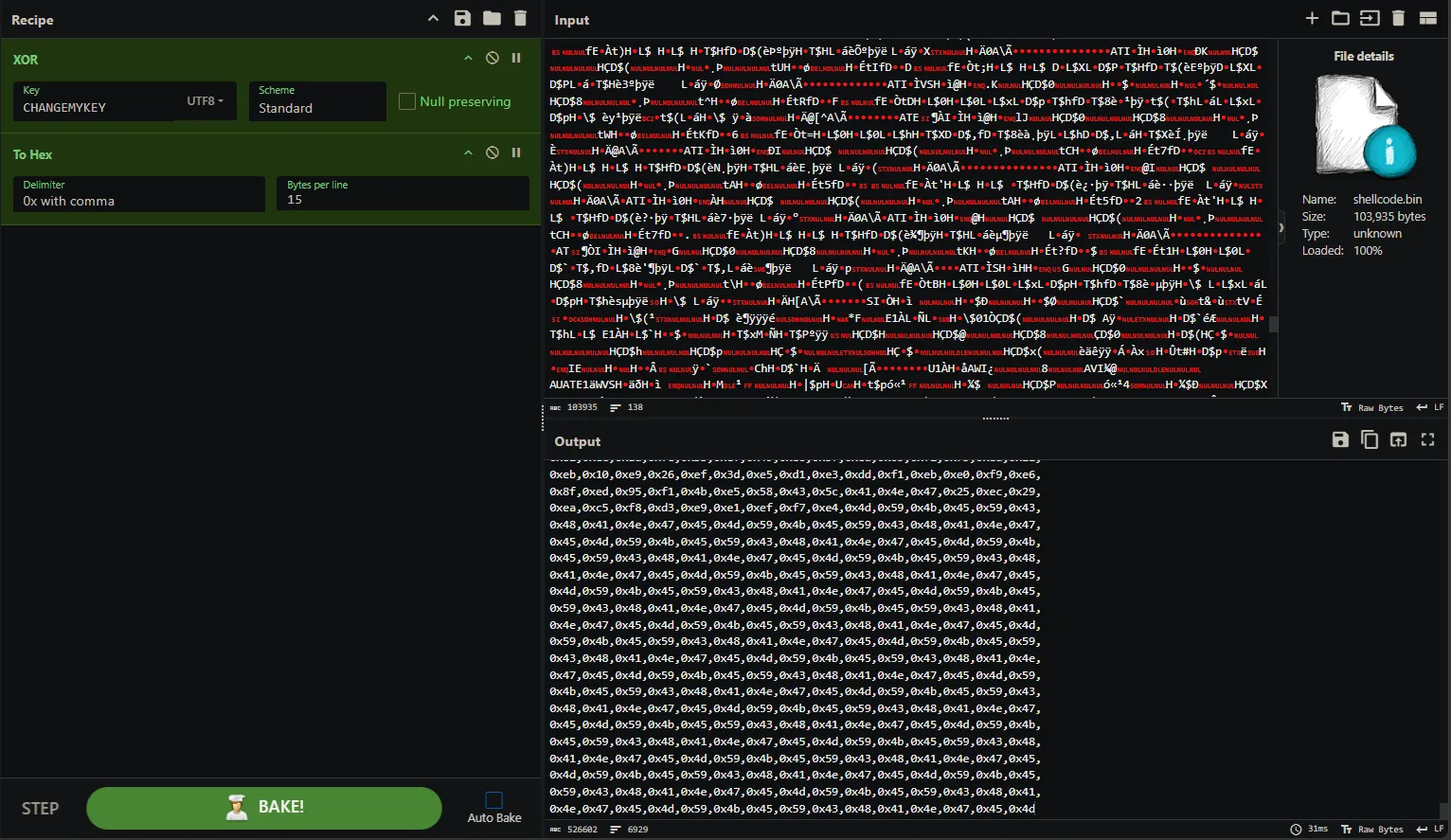Add a new input tab

pos(1312,18)
